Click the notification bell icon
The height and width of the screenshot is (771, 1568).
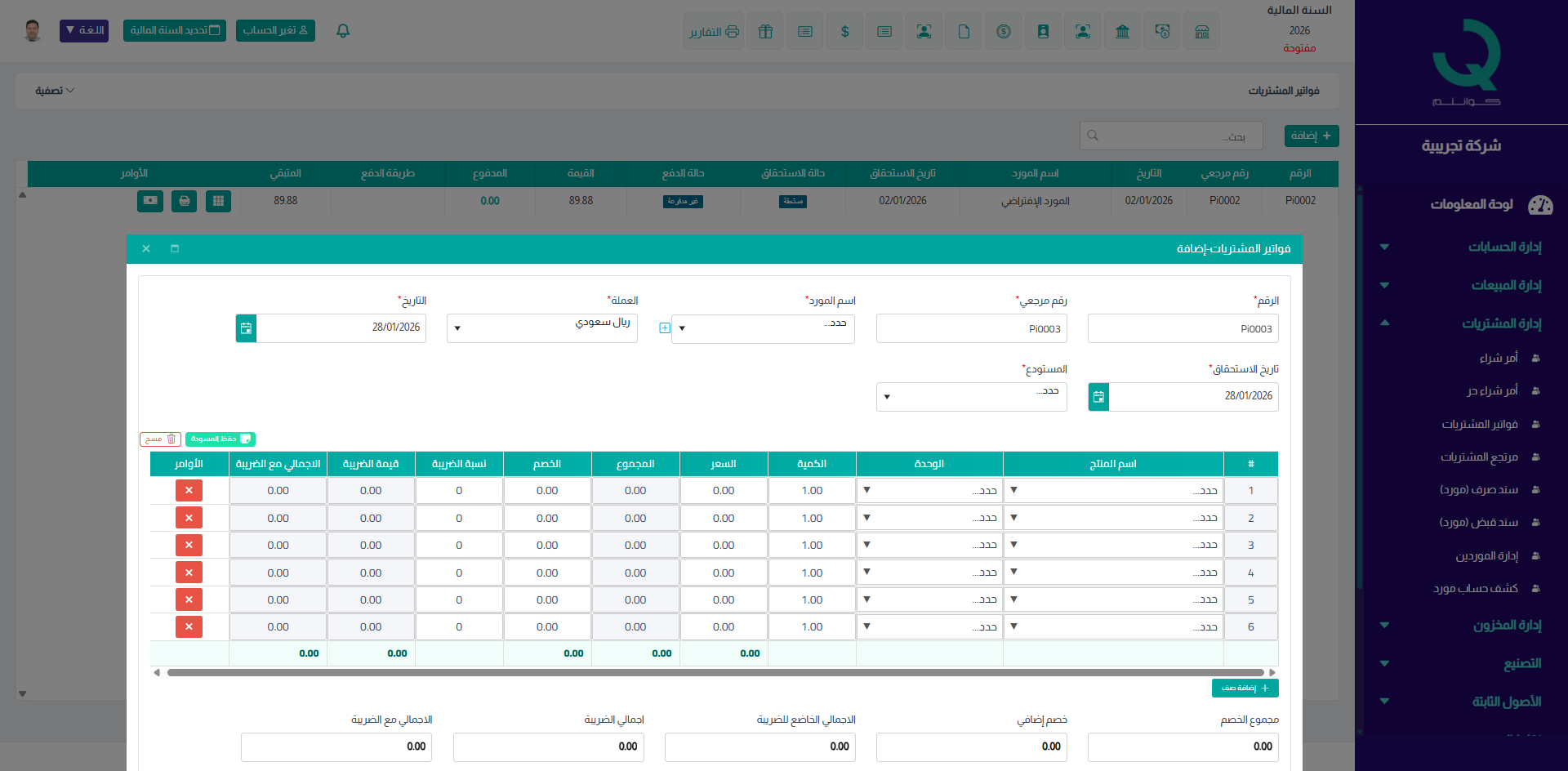[x=343, y=31]
